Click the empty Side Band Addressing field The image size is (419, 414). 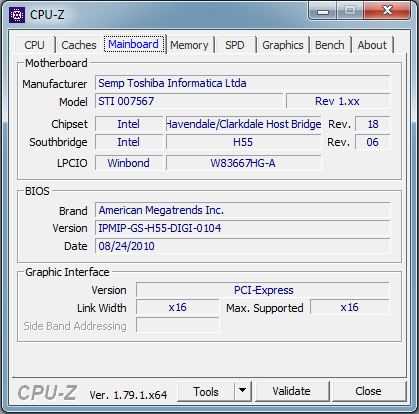point(178,325)
